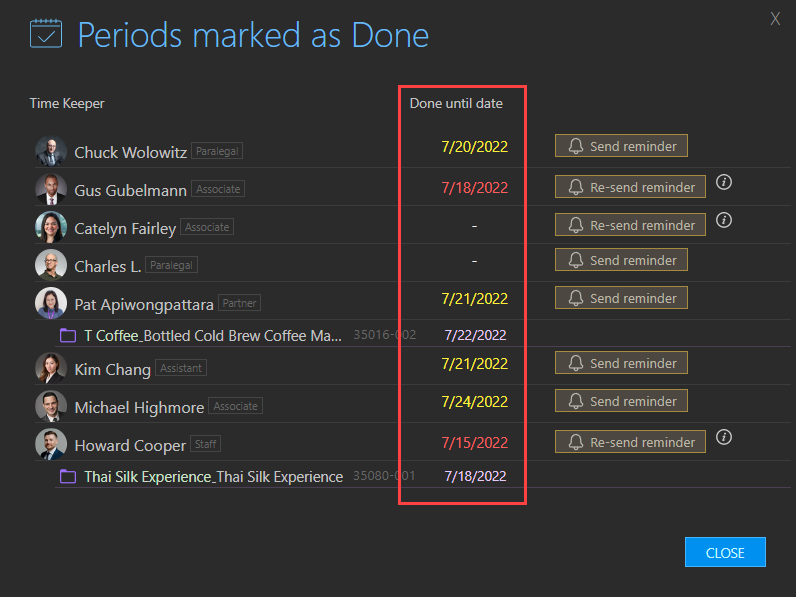Select the Thai Silk Experience_Thai Silk Experience matter
The image size is (796, 597).
(213, 477)
